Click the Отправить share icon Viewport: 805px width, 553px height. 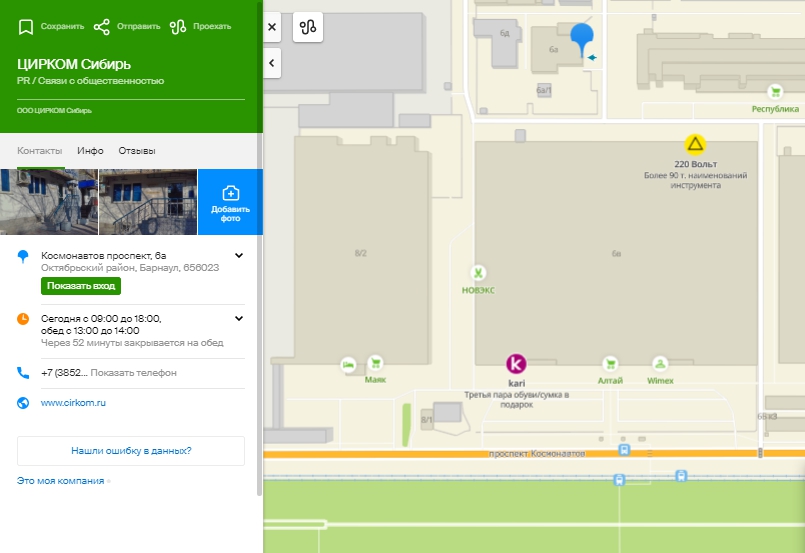click(x=102, y=27)
